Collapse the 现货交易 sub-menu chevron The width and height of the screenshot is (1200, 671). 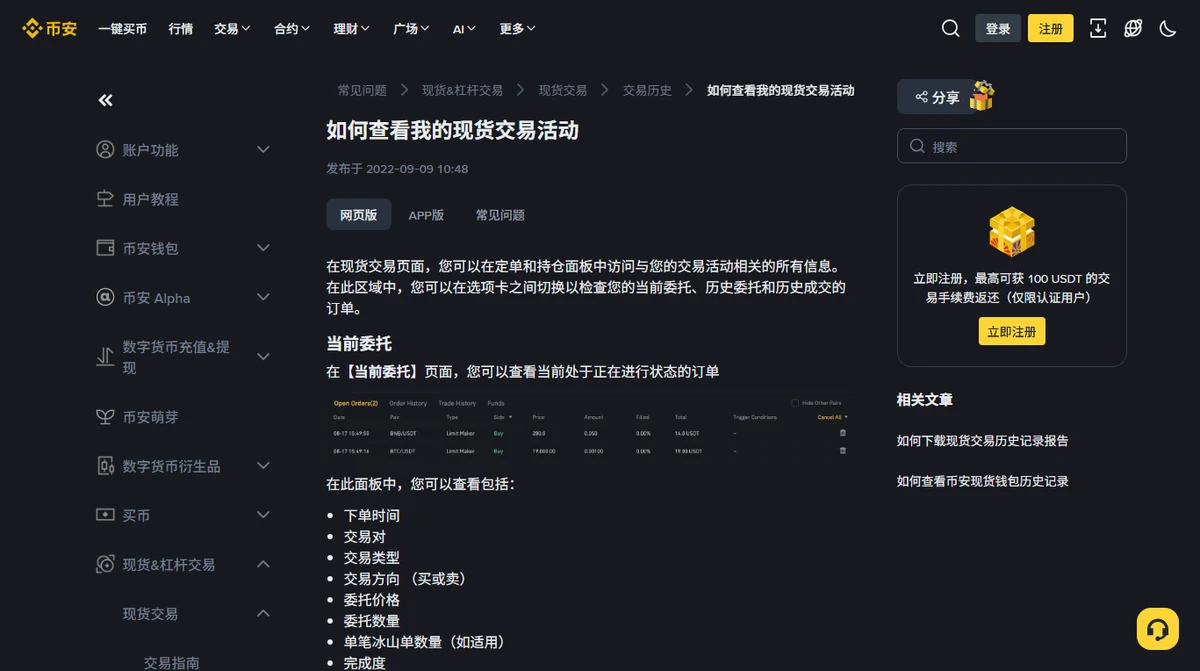263,614
